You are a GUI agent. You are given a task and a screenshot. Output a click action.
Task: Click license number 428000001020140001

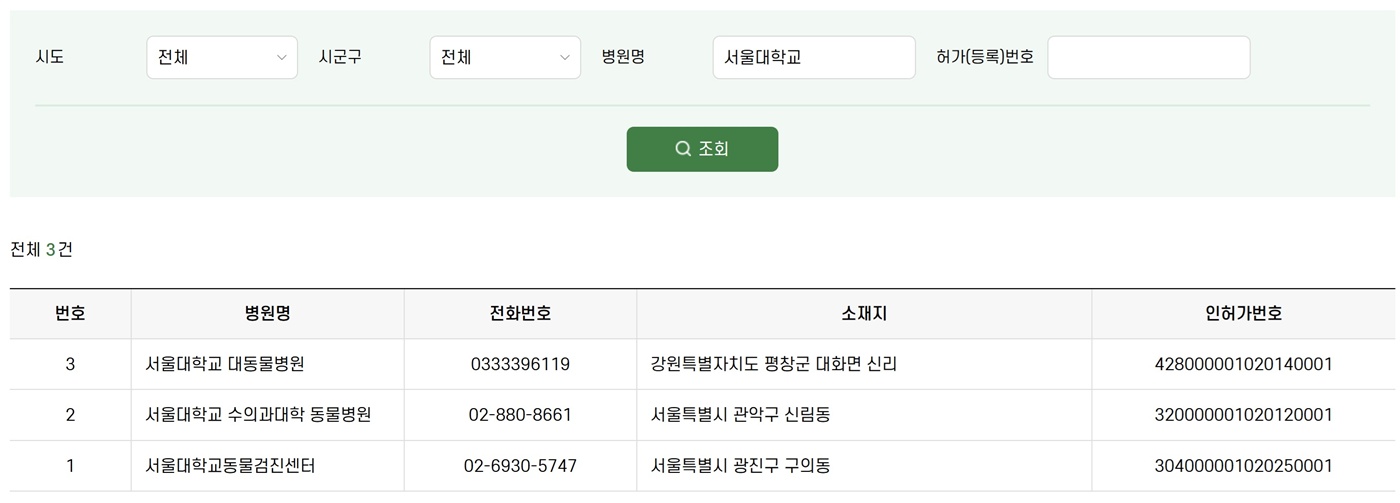[1243, 364]
